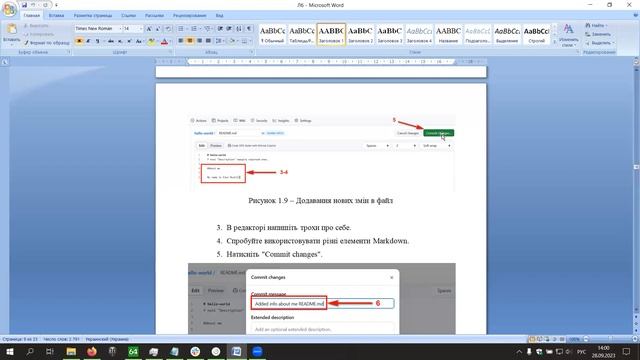Open line spacing options
This screenshot has width=640, height=360.
point(219,41)
